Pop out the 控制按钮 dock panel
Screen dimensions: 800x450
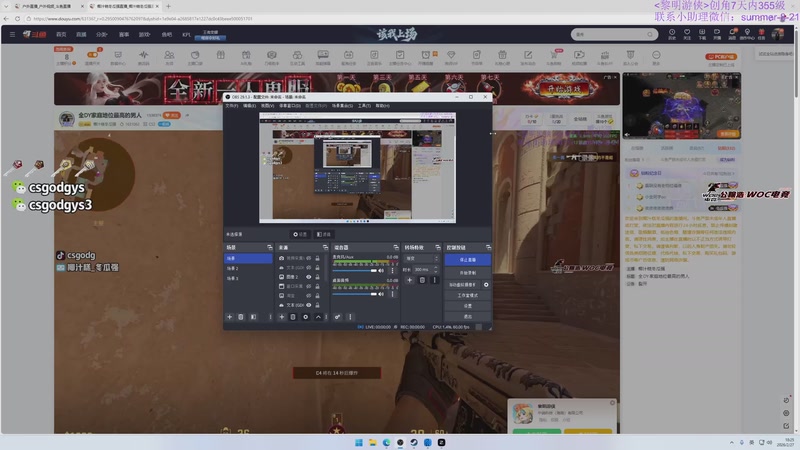coord(488,247)
